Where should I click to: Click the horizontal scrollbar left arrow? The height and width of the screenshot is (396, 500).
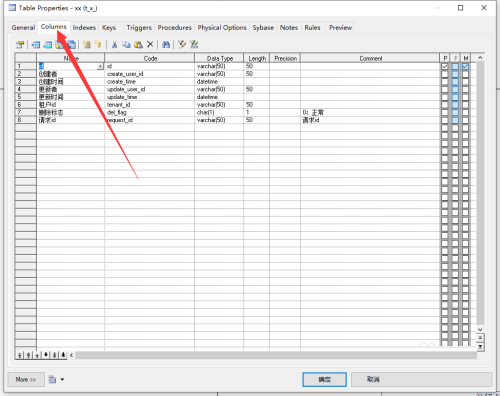pyautogui.click(x=71, y=355)
